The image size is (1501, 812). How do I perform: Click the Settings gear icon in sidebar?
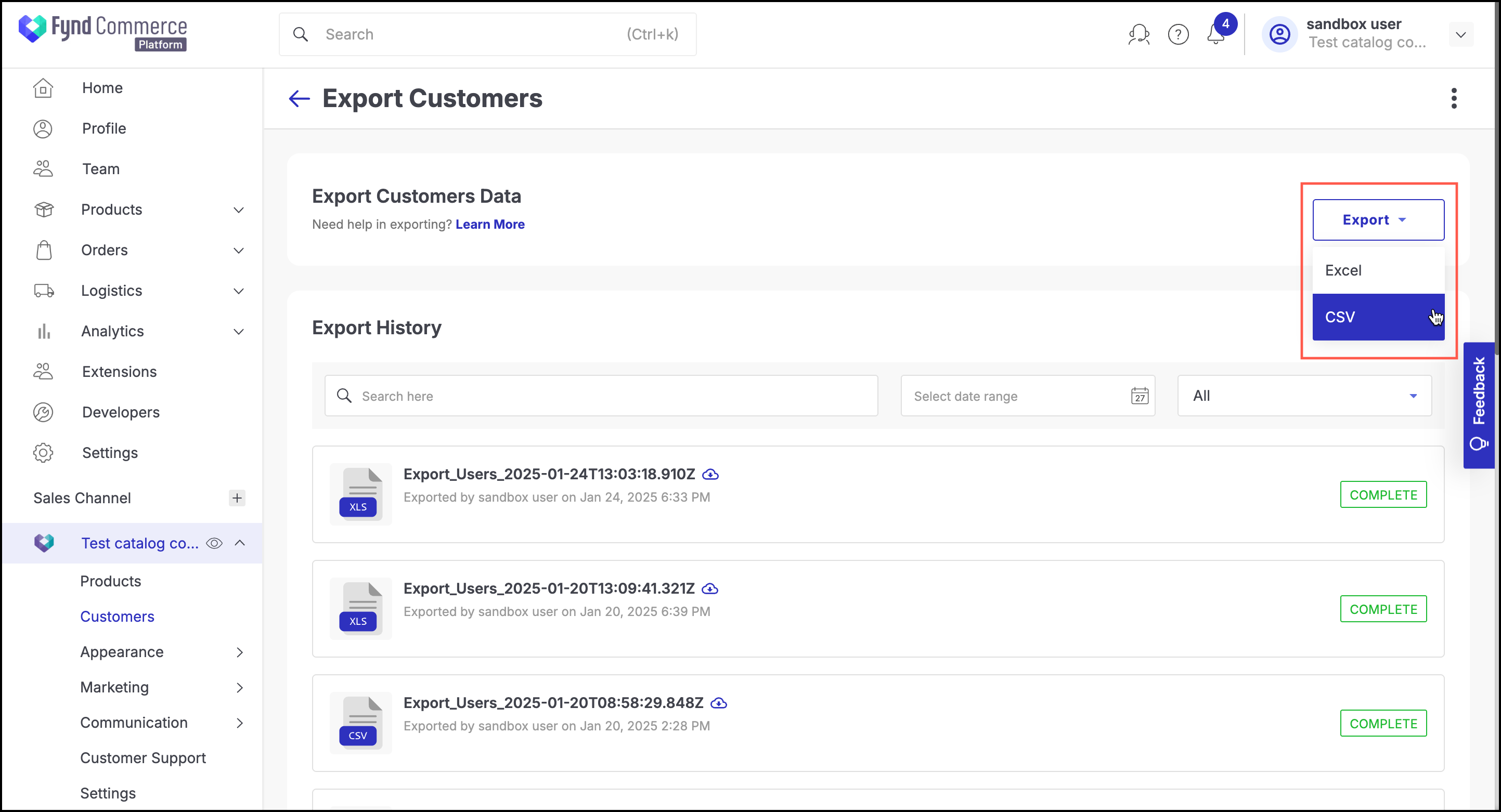coord(43,453)
